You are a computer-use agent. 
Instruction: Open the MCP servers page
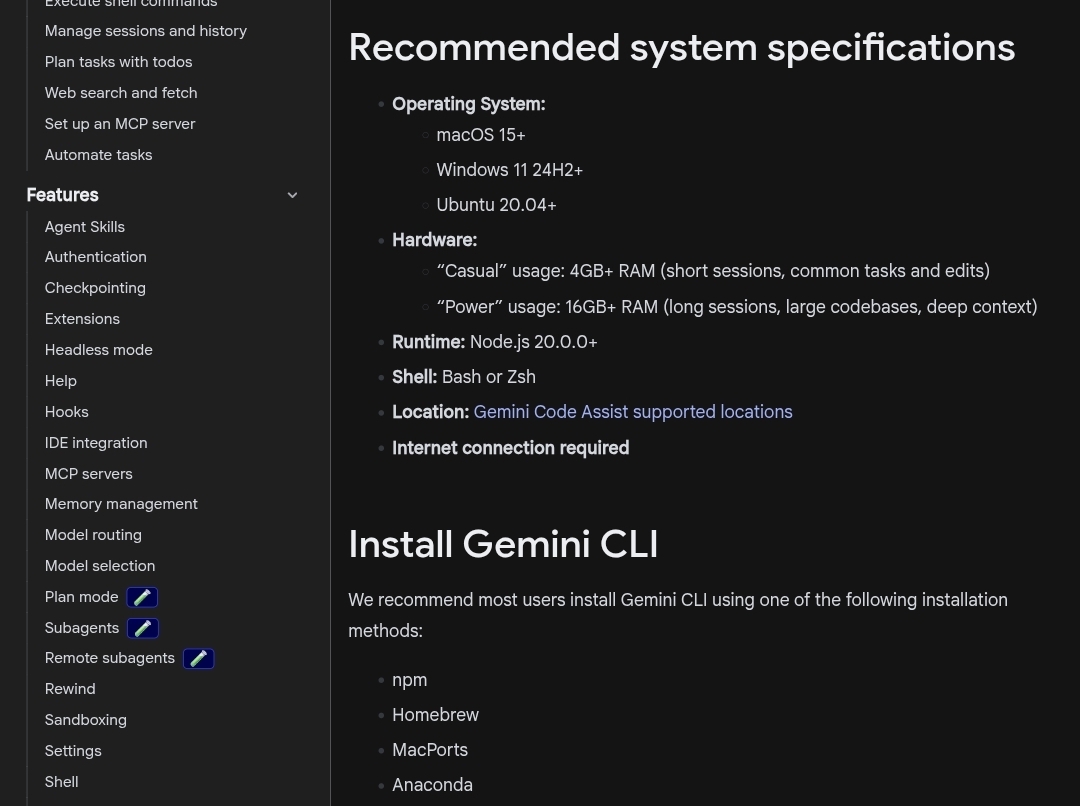point(89,474)
